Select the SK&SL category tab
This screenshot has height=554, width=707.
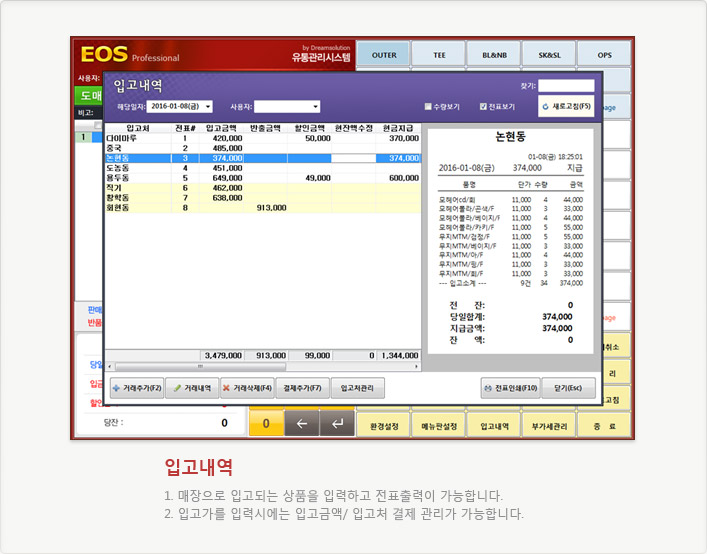coord(549,55)
